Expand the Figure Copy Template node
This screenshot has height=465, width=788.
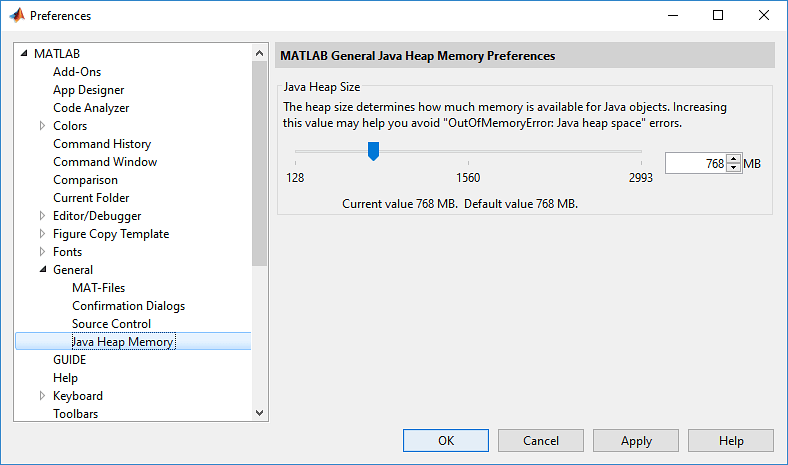coord(42,234)
